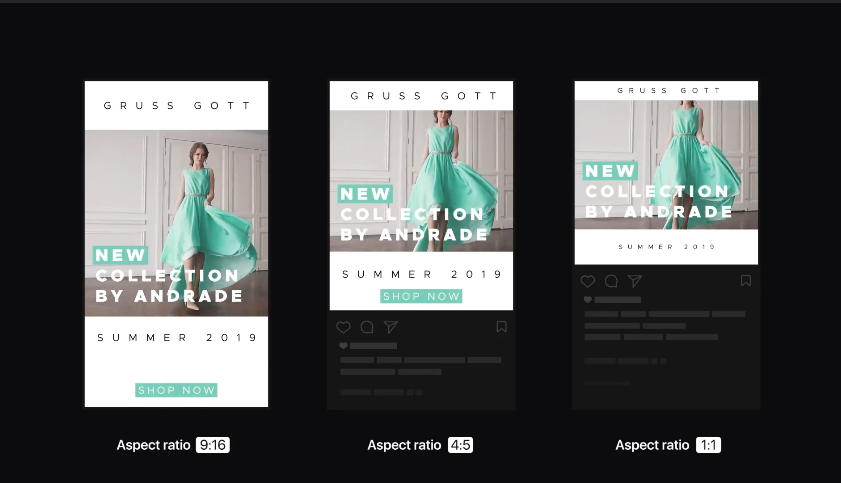Select the 1:1 aspect ratio badge

click(709, 445)
